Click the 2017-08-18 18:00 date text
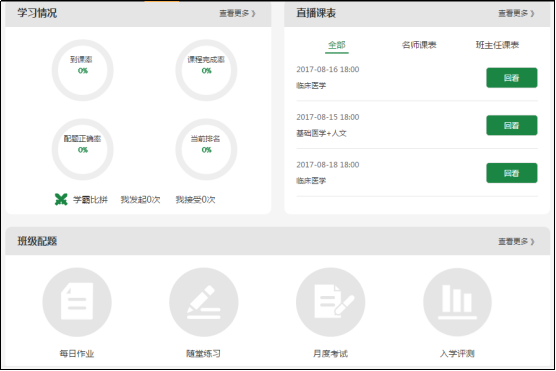The width and height of the screenshot is (556, 371). [328, 165]
